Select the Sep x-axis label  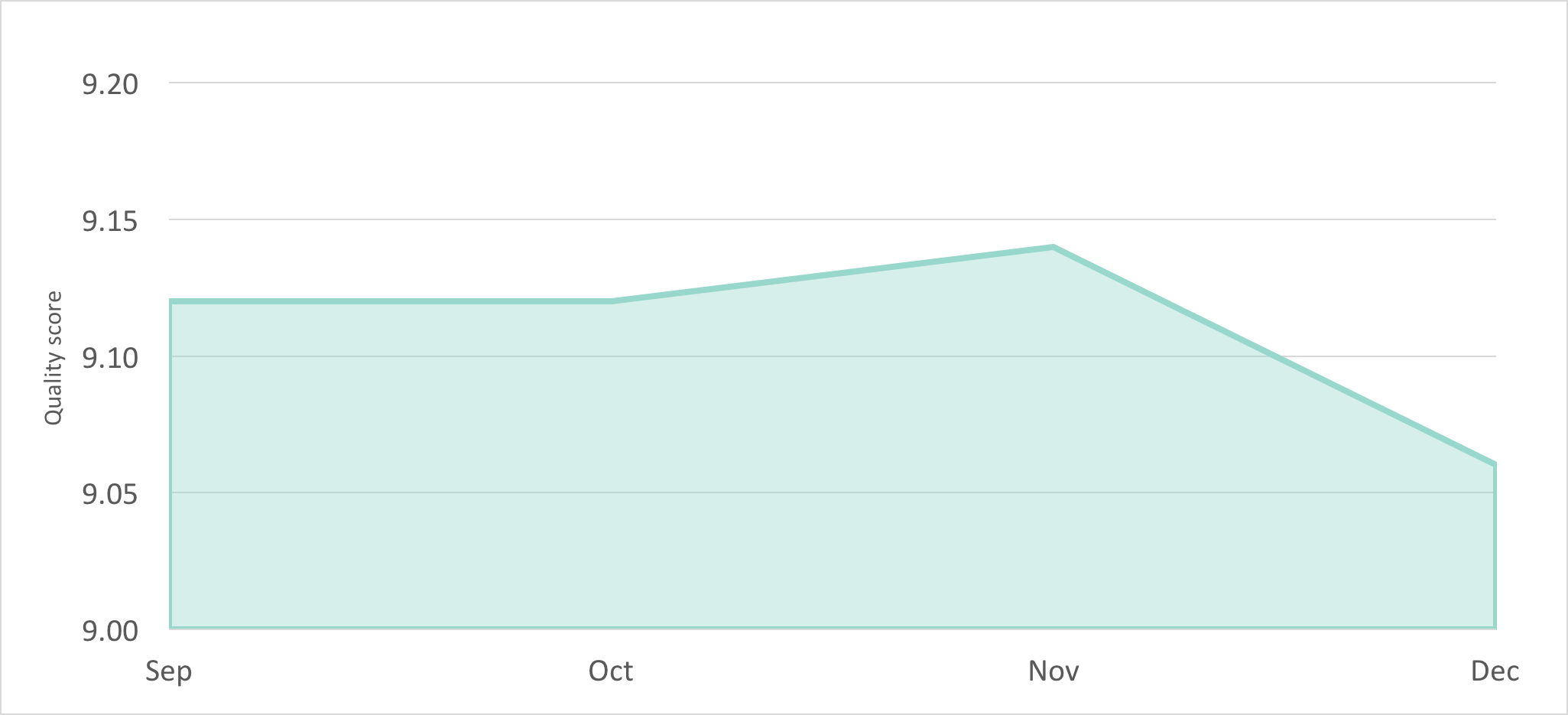[169, 671]
